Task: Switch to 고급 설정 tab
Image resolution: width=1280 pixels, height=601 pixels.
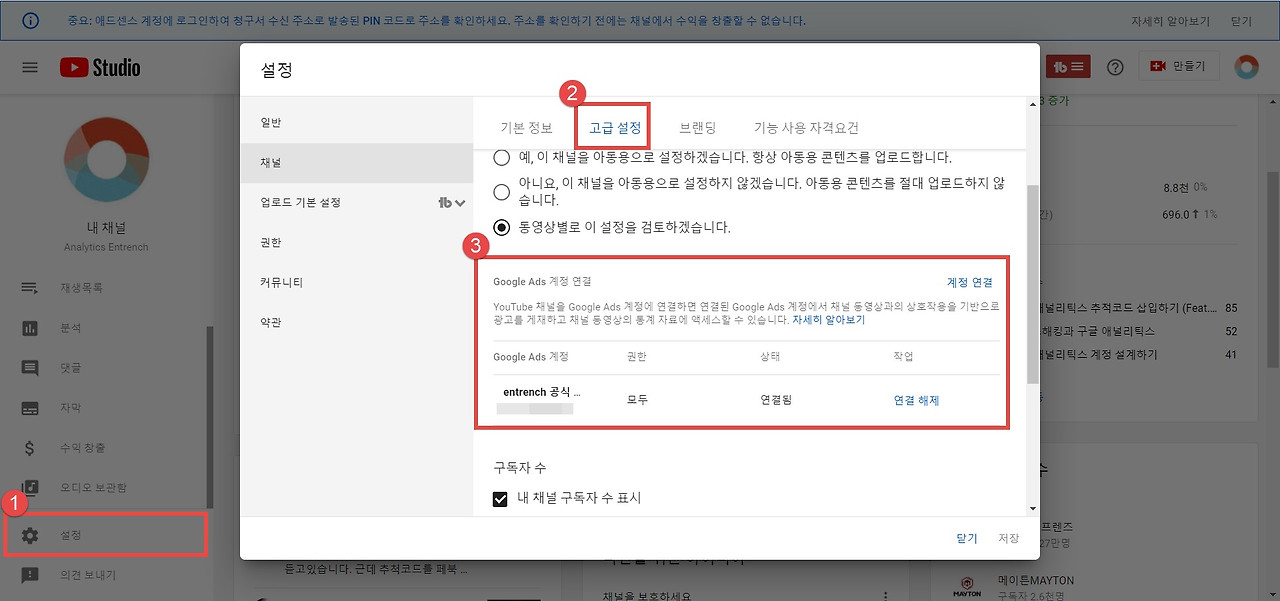Action: (614, 128)
